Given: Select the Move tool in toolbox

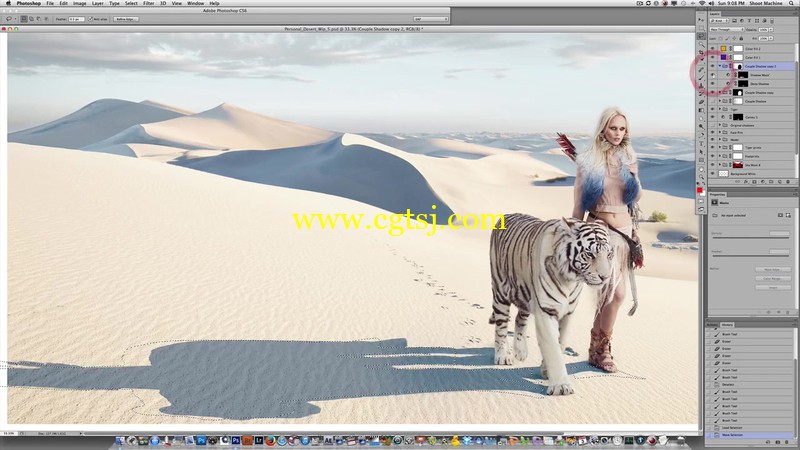Looking at the screenshot, I should click(x=702, y=19).
